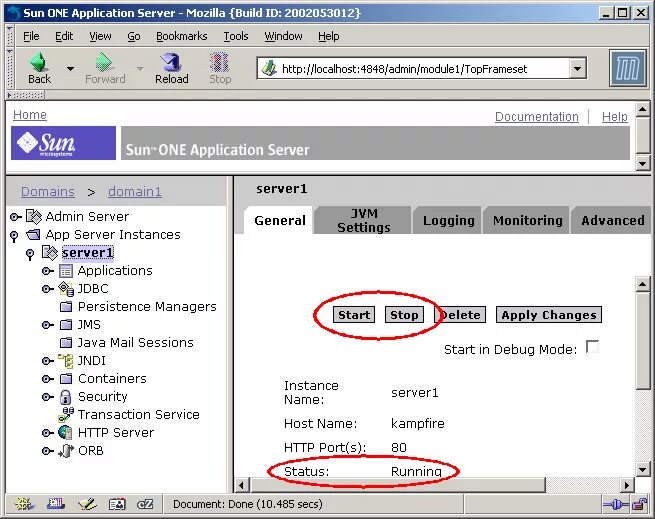
Task: Click the Start server button
Action: coord(354,315)
